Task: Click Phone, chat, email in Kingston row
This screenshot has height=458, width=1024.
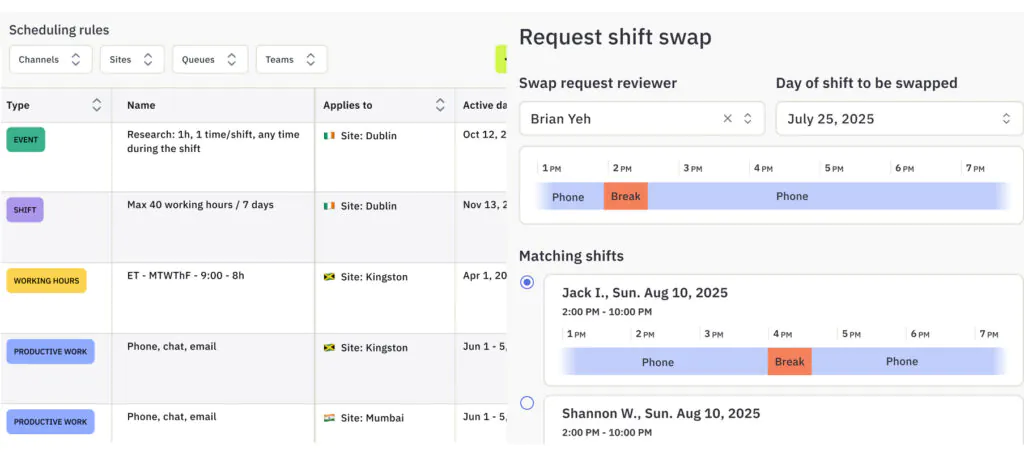Action: pyautogui.click(x=172, y=346)
